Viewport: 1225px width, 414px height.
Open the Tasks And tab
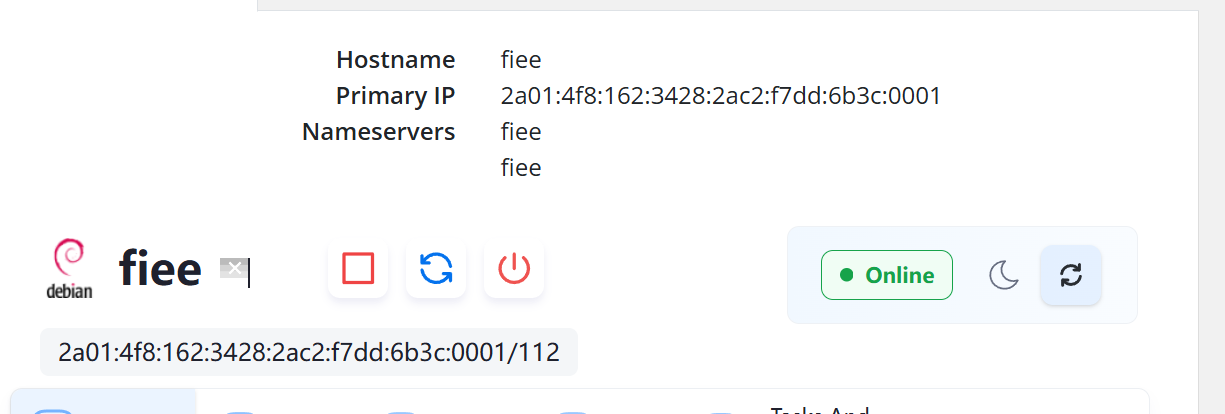tap(820, 409)
